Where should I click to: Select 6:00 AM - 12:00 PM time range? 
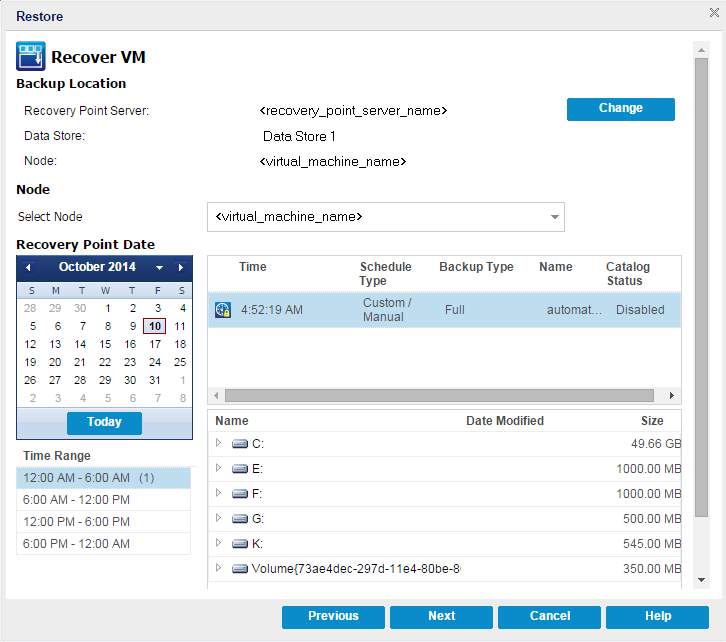[104, 500]
